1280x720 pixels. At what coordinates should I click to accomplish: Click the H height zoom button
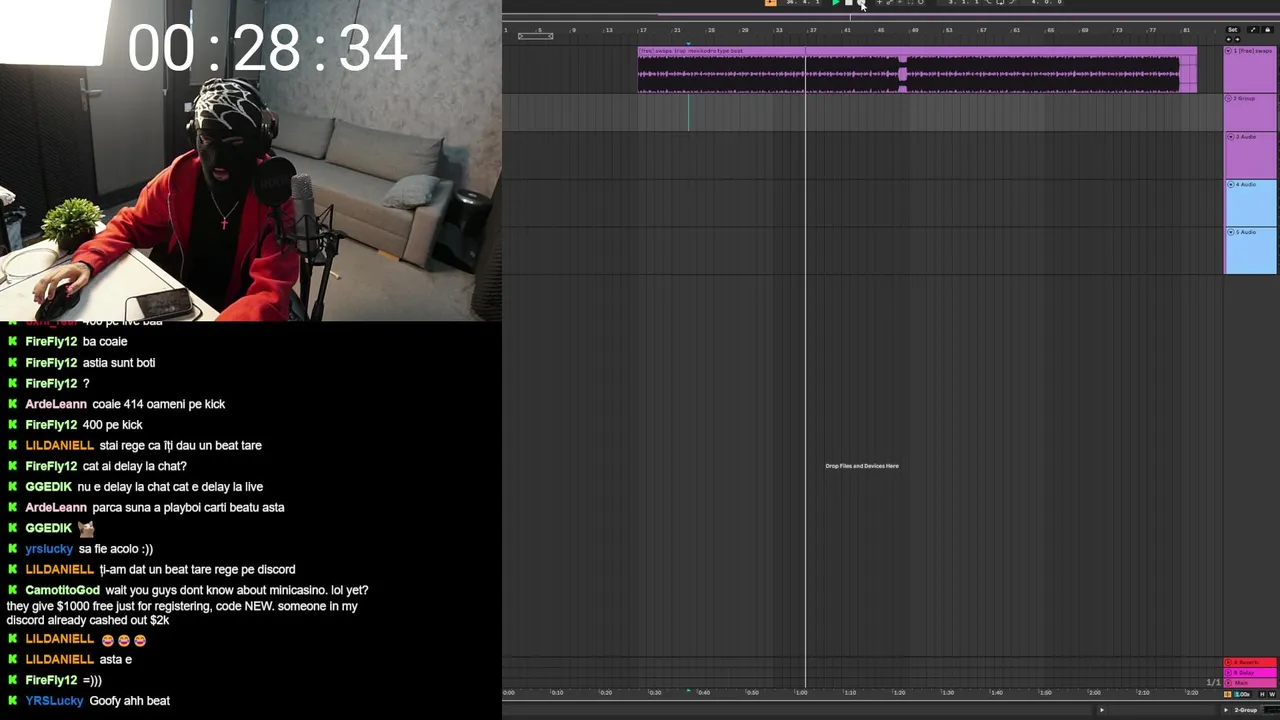tap(1262, 694)
